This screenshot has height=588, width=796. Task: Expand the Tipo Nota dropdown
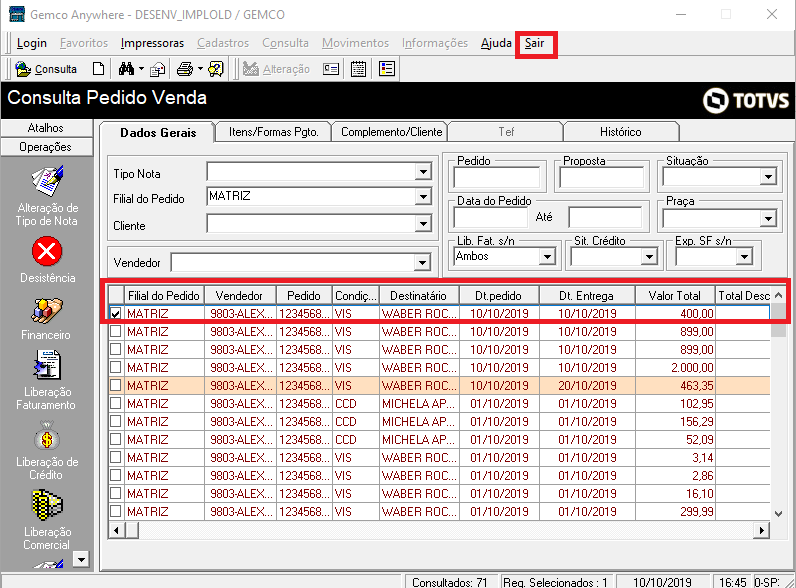click(x=423, y=172)
